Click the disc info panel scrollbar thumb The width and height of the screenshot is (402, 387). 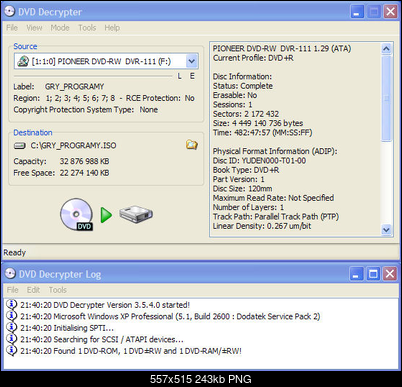pos(386,98)
